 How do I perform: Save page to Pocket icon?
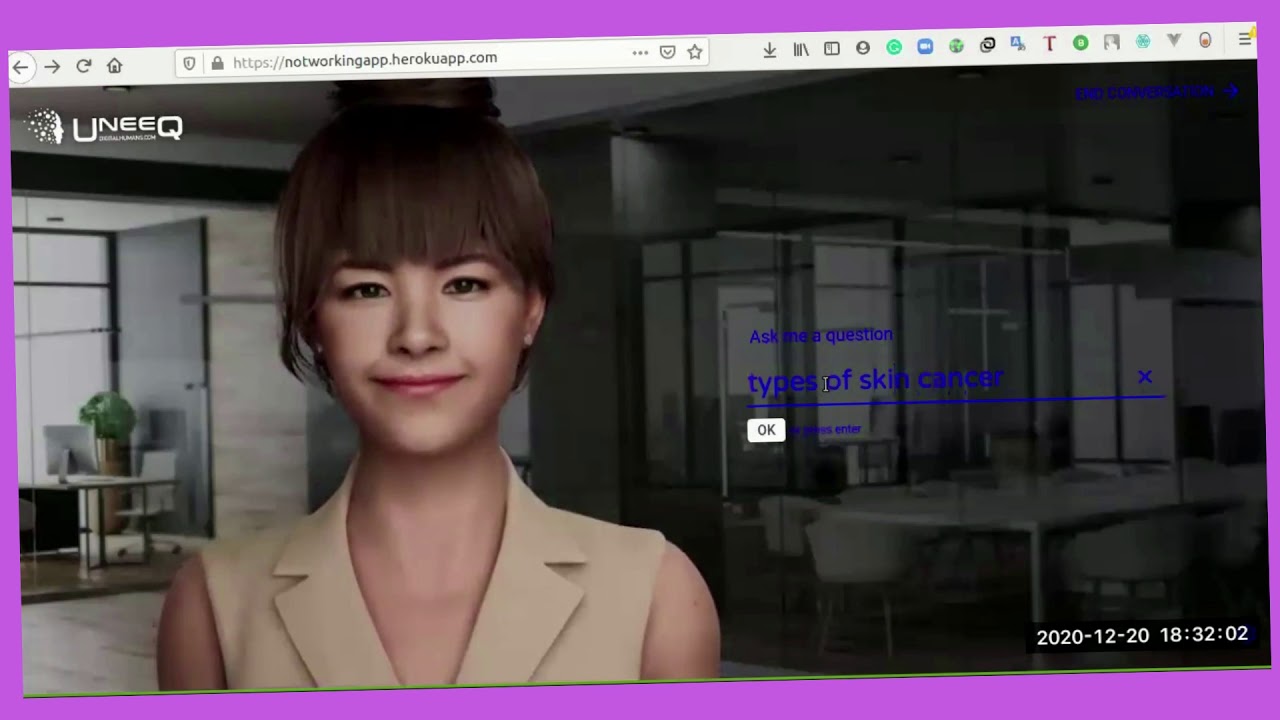click(x=668, y=52)
